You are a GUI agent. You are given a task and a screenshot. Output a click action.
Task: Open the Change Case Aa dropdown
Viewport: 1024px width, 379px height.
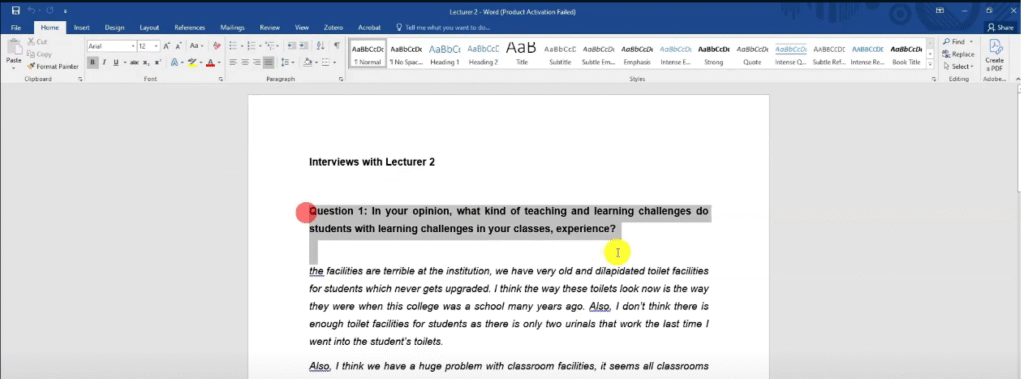pyautogui.click(x=196, y=46)
